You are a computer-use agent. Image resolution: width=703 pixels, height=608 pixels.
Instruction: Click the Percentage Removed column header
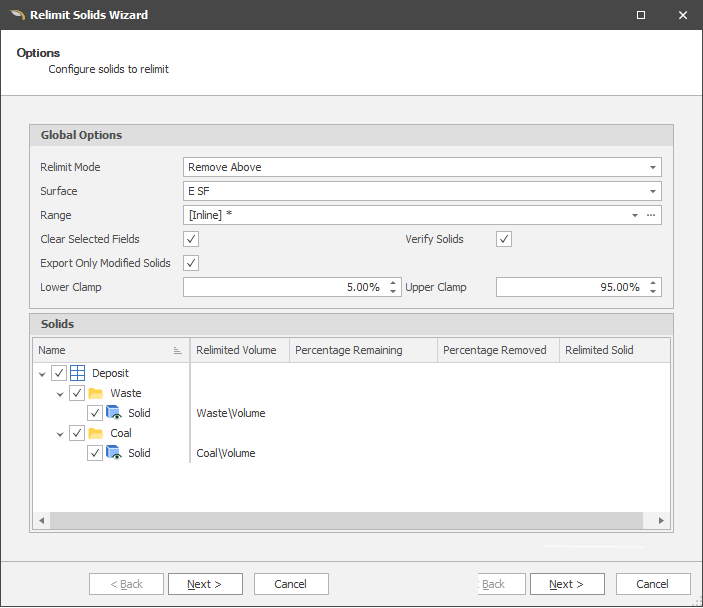point(494,350)
